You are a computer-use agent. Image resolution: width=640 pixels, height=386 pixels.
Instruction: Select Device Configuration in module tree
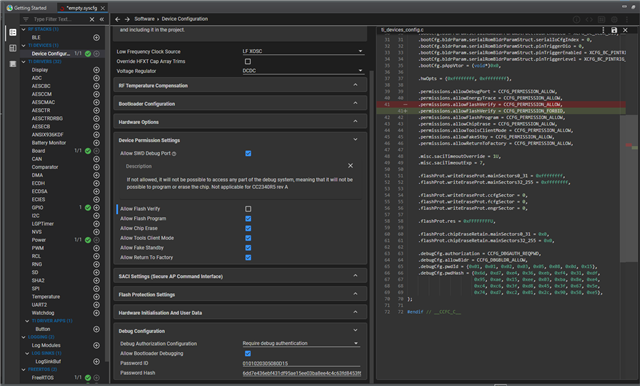51,53
